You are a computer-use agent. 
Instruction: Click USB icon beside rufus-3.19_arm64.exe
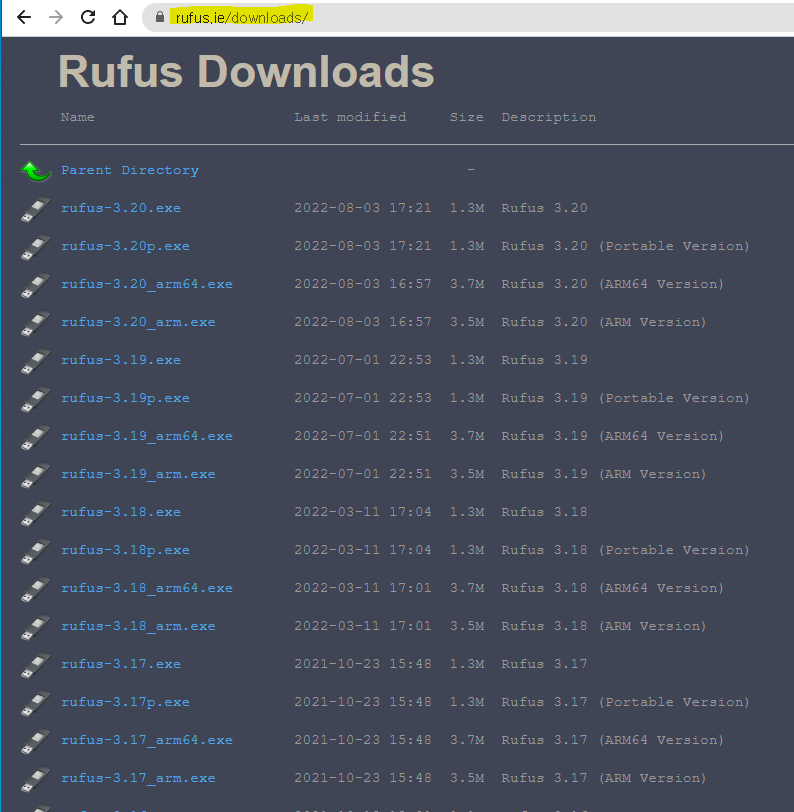35,437
